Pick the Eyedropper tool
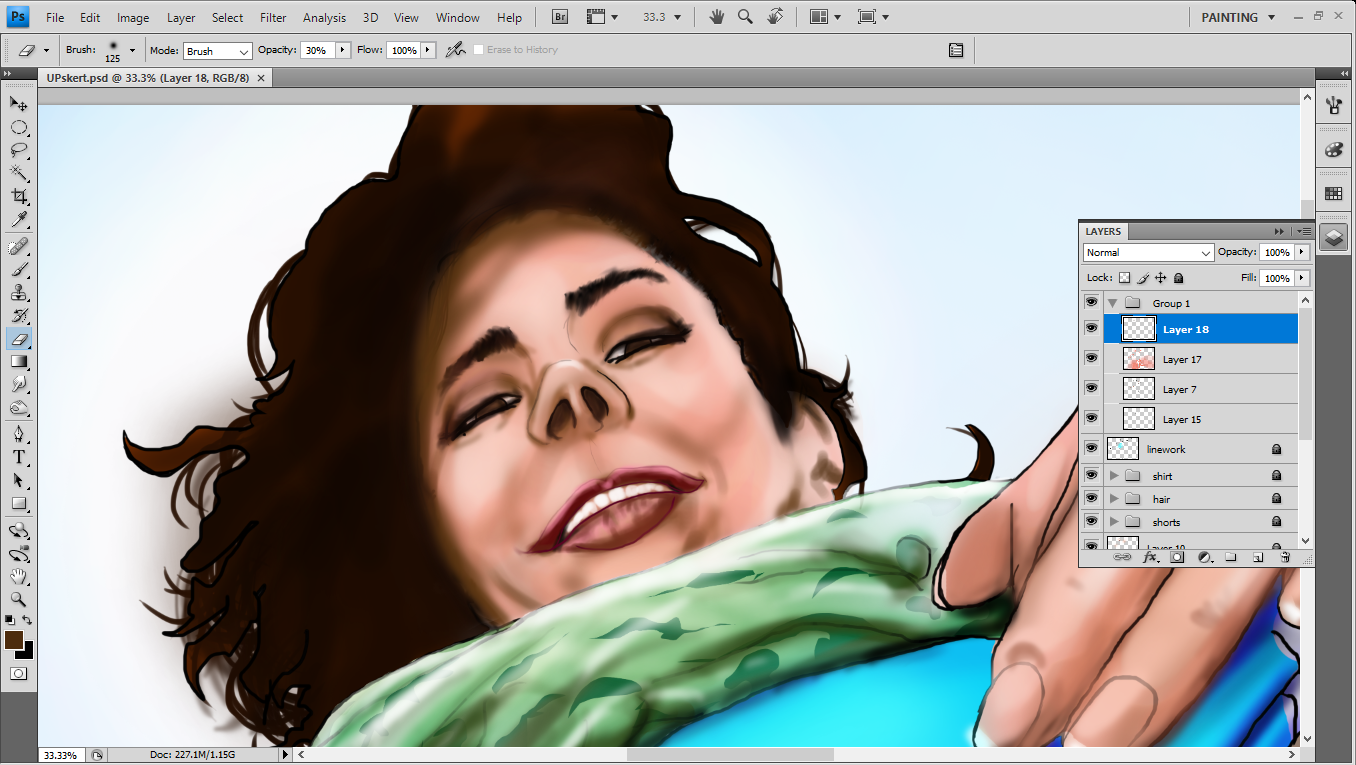The width and height of the screenshot is (1356, 765). (19, 220)
